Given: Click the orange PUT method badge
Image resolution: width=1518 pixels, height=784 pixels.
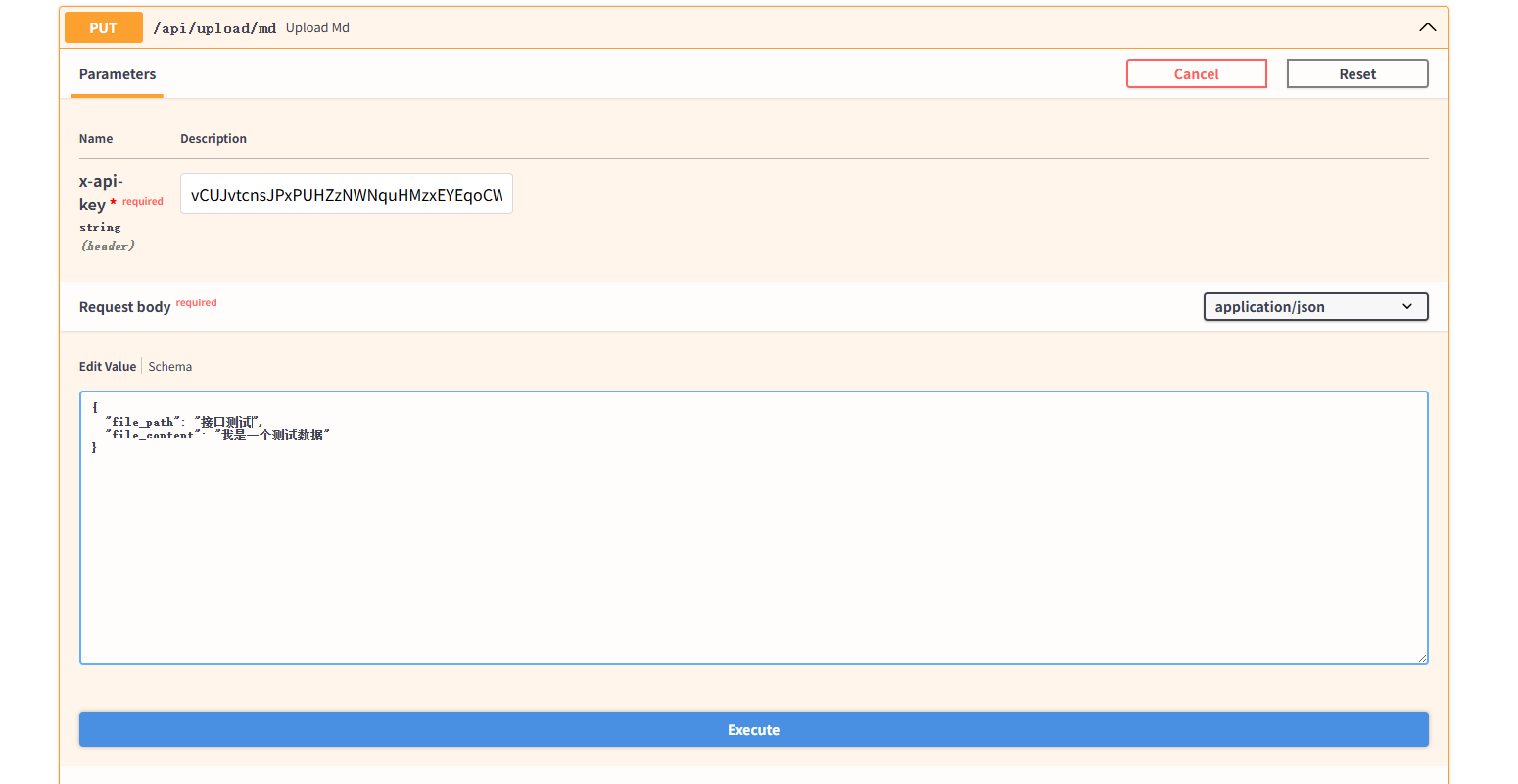Looking at the screenshot, I should tap(104, 27).
